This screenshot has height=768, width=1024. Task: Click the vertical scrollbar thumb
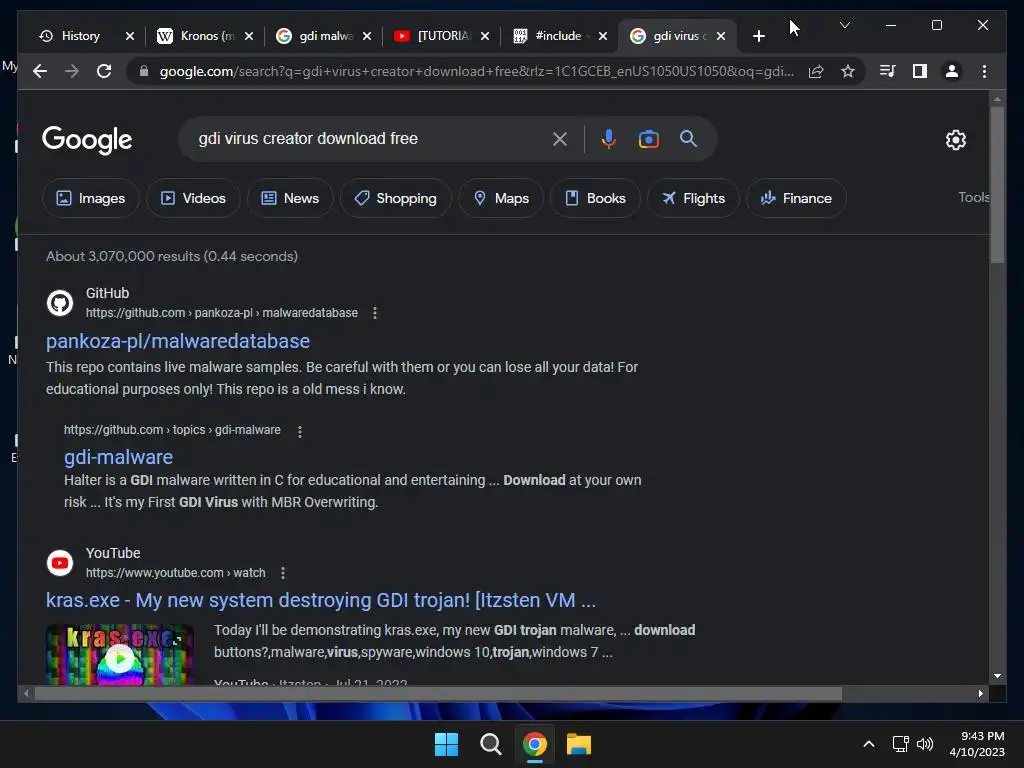997,185
